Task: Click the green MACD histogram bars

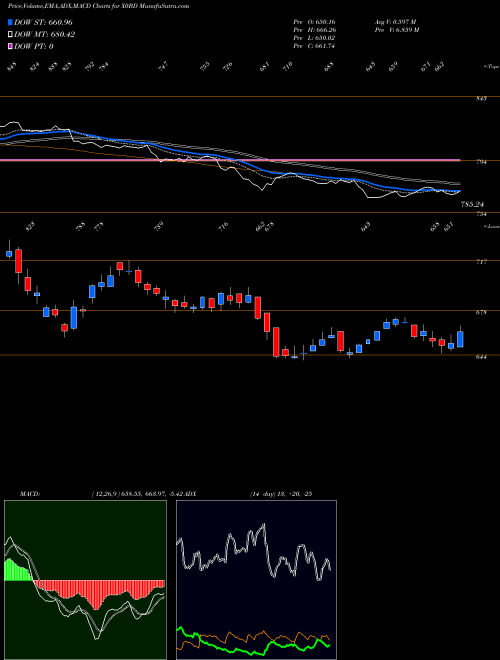Action: tap(18, 571)
